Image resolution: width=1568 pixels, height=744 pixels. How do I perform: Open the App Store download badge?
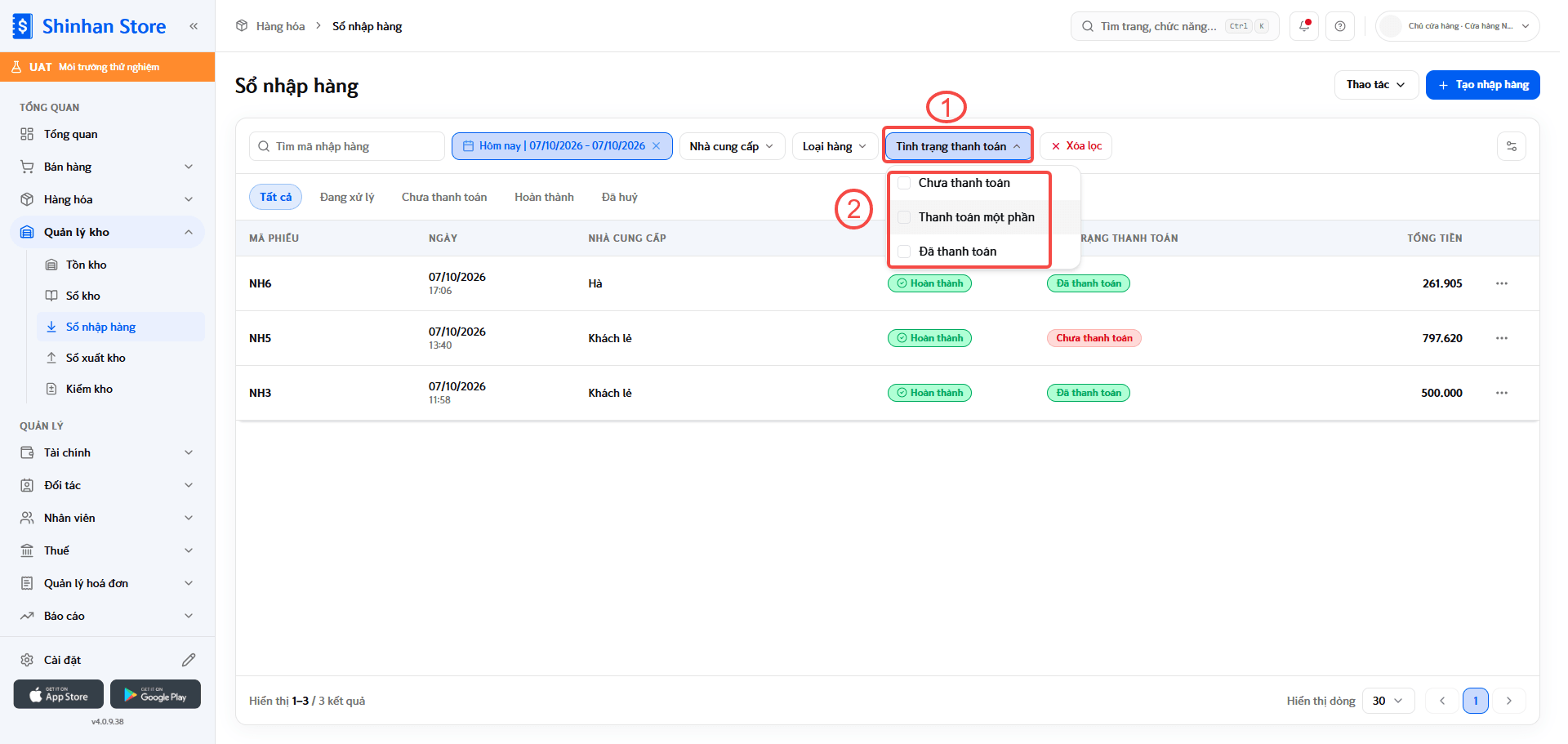(59, 694)
